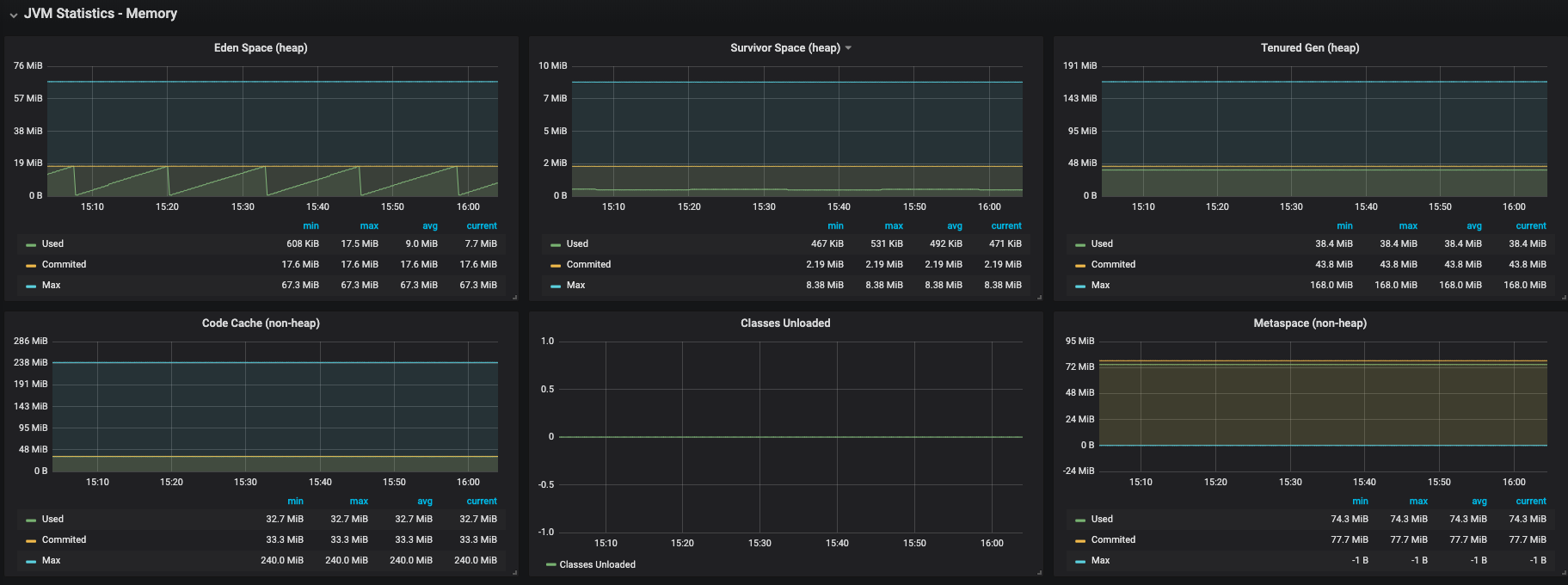This screenshot has height=585, width=1568.
Task: Sort Tenured Gen legend by current column
Action: pos(1531,226)
